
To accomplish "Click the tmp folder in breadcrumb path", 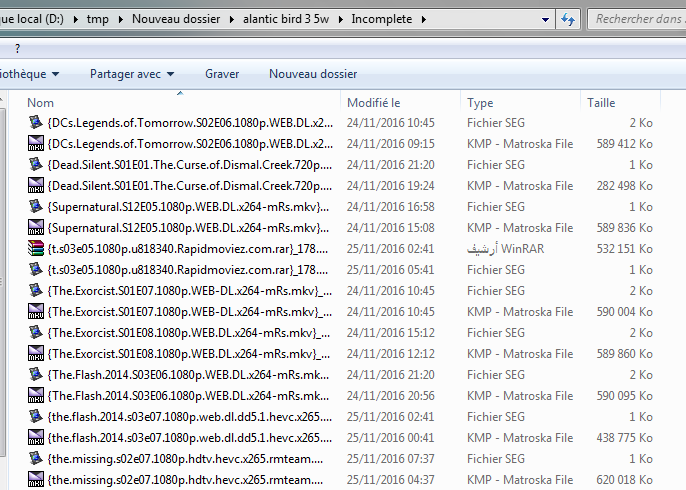I will point(97,19).
